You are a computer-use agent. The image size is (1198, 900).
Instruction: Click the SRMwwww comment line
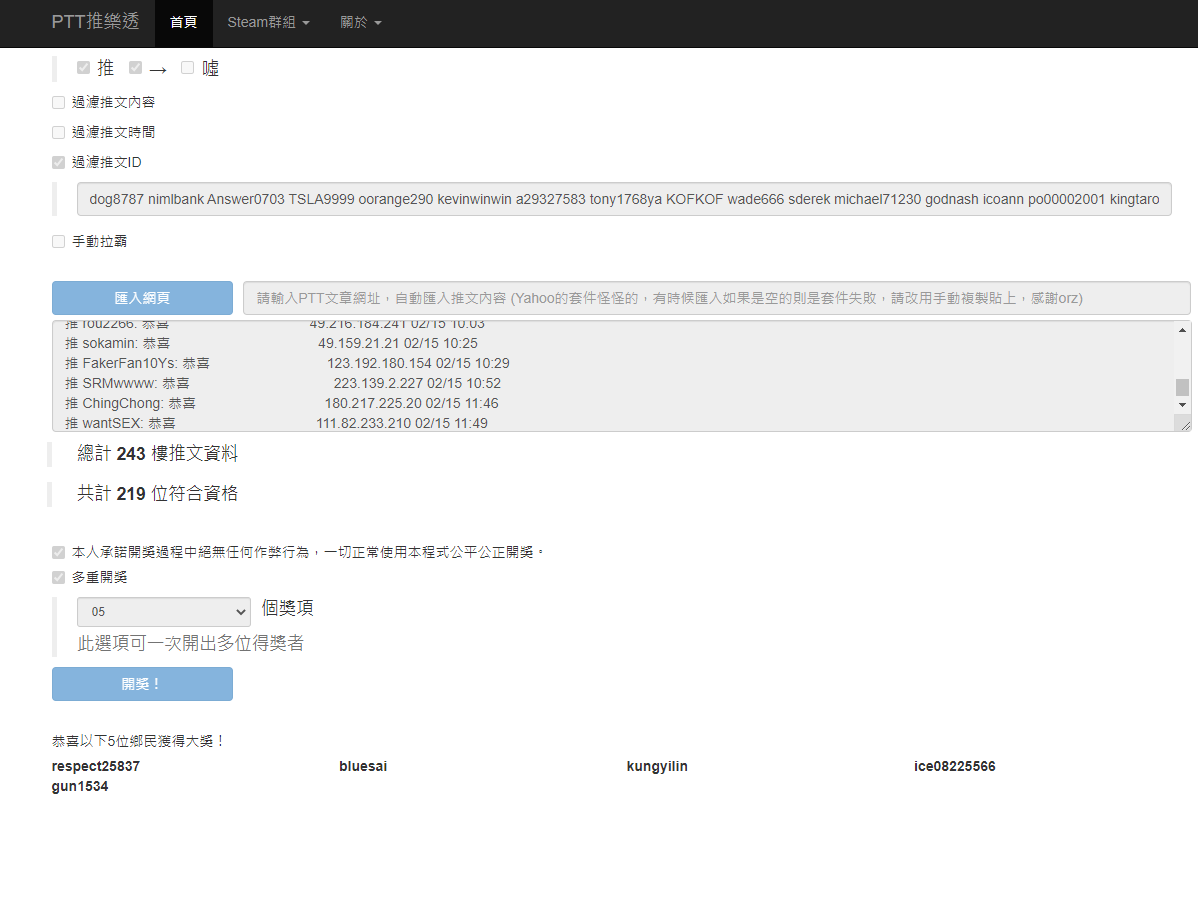(x=283, y=384)
